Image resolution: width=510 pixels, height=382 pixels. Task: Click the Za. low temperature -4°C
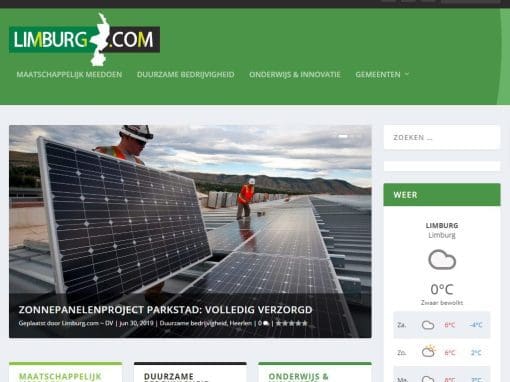coord(476,325)
